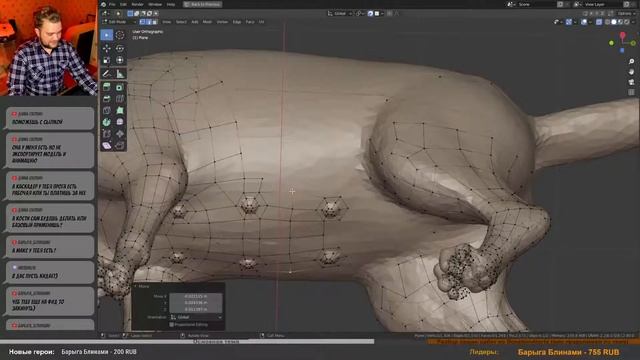This screenshot has height=360, width=640.
Task: Toggle camera view with camera icon
Action: (631, 82)
